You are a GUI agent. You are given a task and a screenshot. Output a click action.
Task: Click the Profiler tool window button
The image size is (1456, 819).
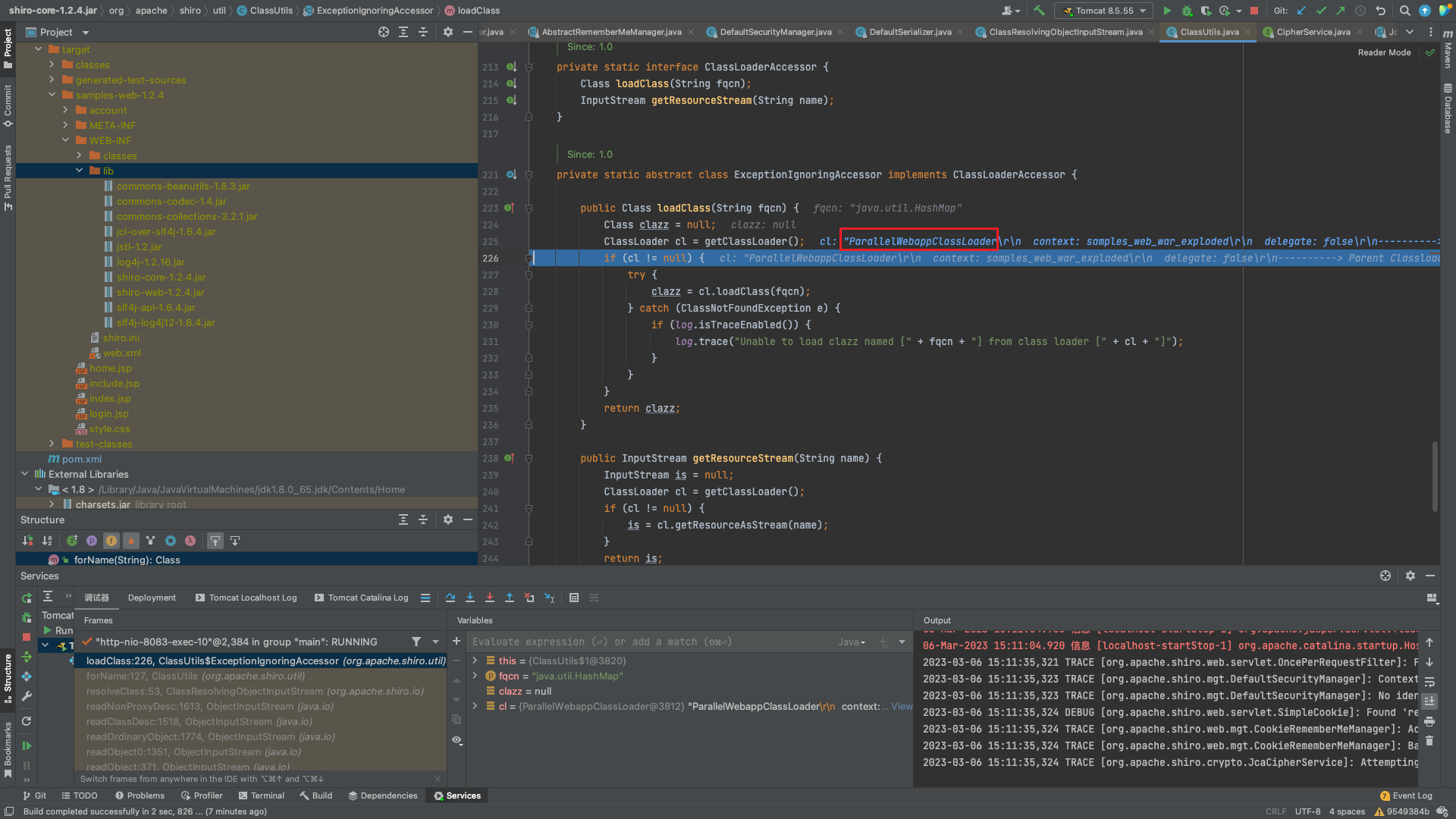point(202,795)
